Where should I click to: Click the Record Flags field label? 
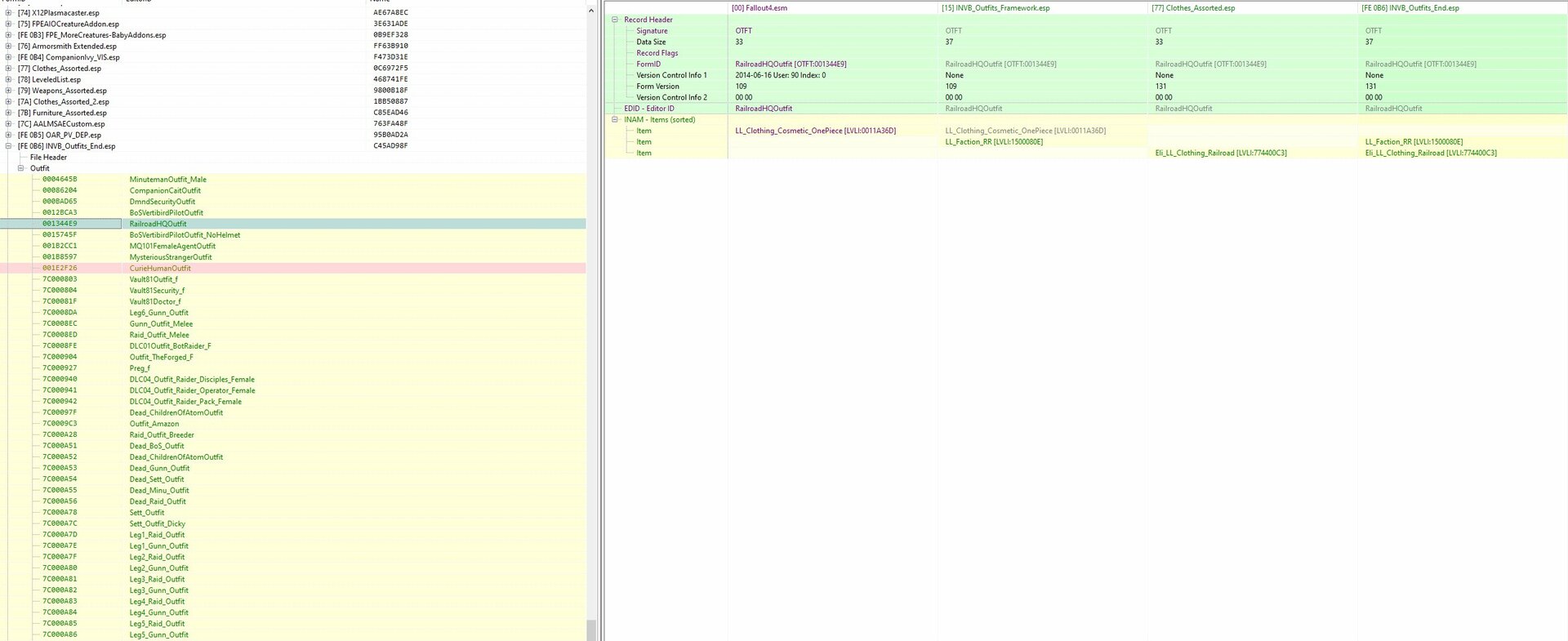tap(657, 53)
